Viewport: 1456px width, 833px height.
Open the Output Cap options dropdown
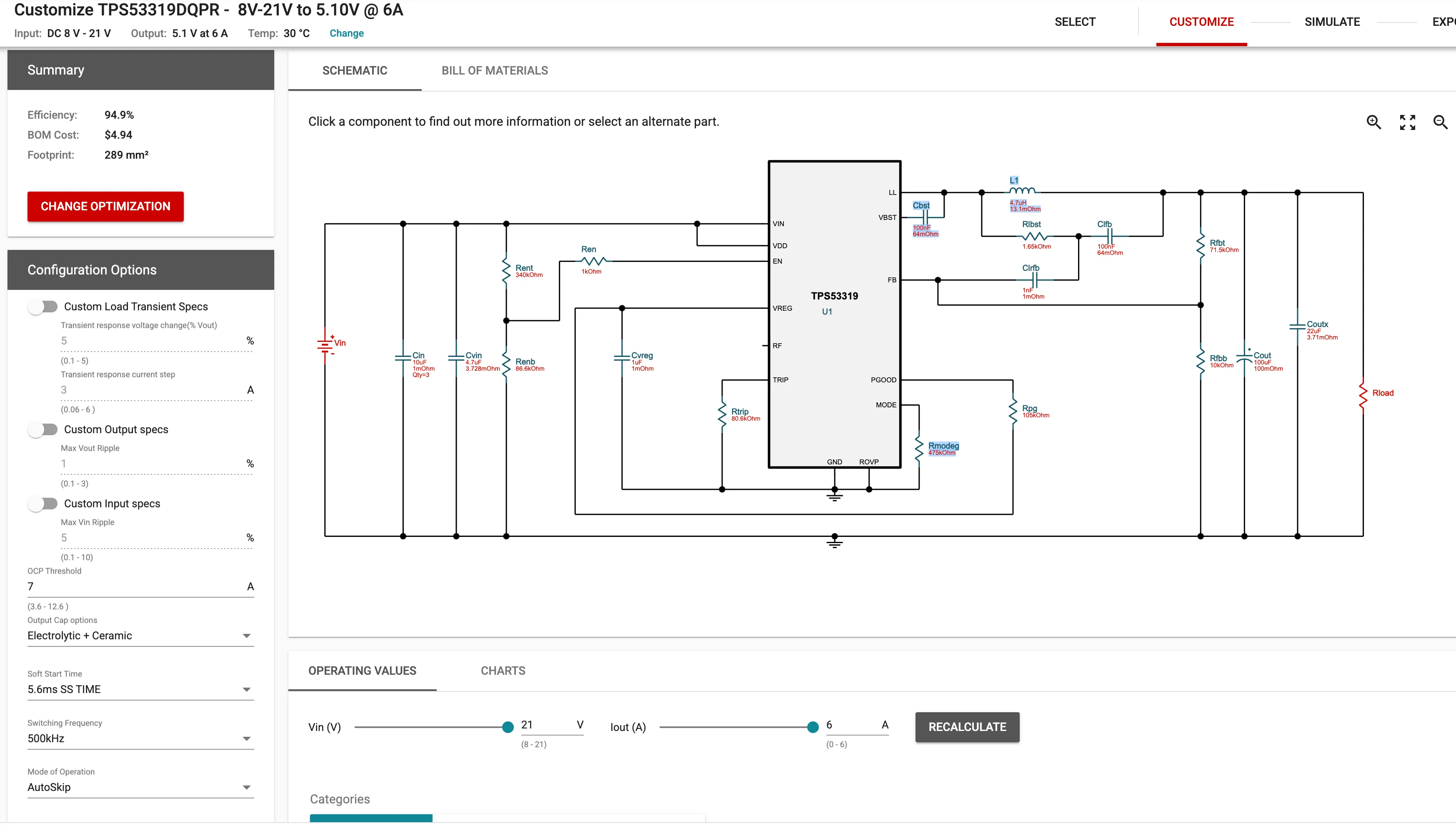(140, 636)
